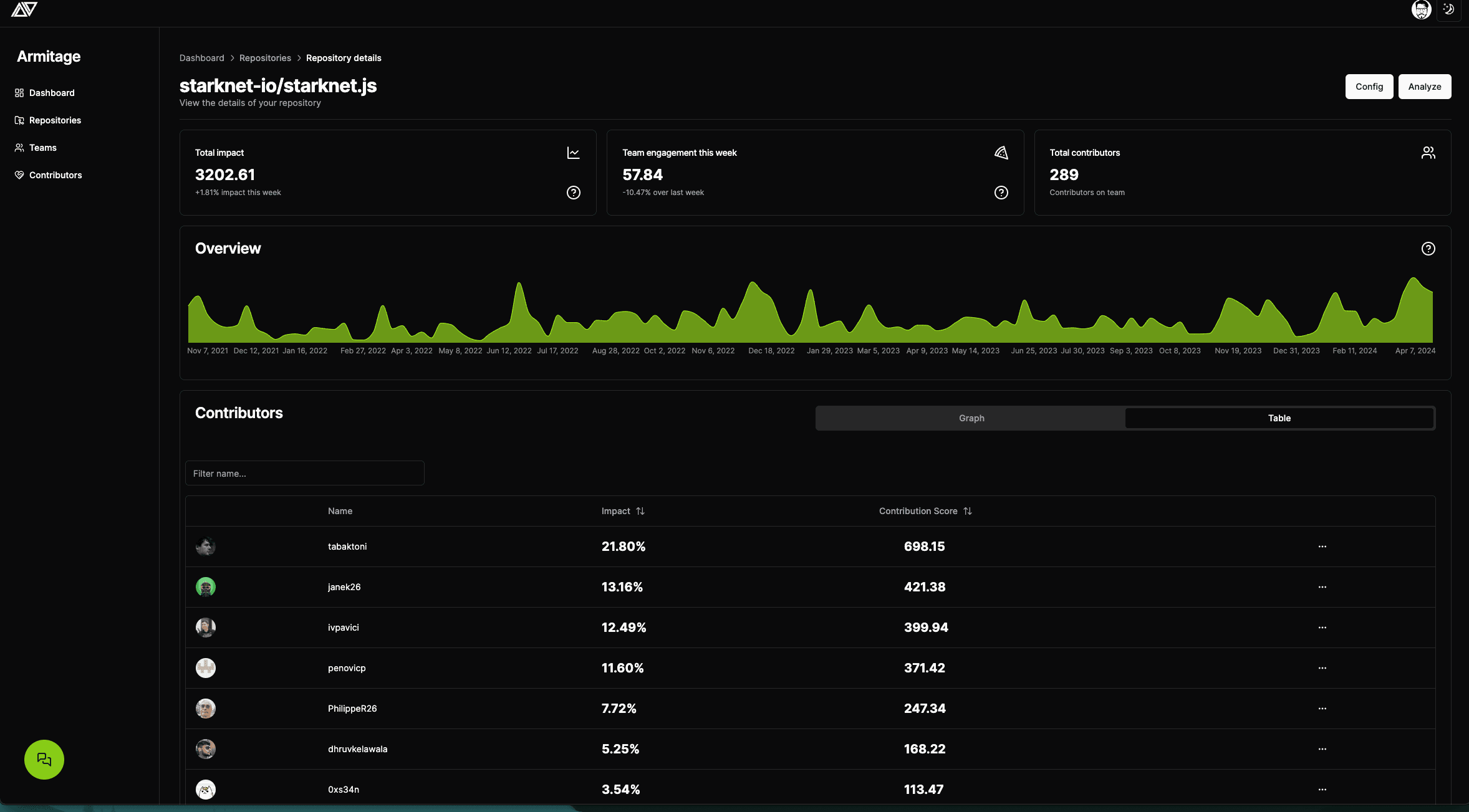The width and height of the screenshot is (1469, 812).
Task: Open the user profile avatar
Action: [x=1421, y=9]
